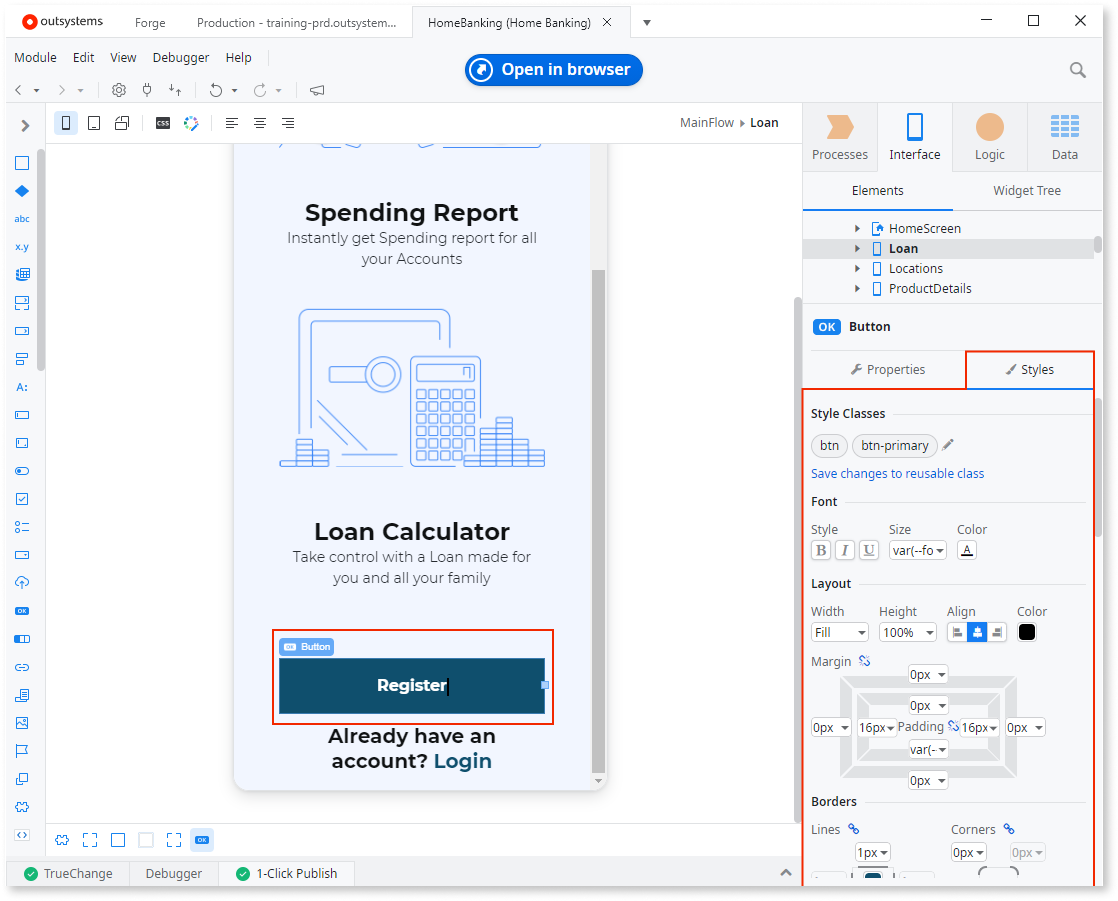Click the CSS style sheet editor icon
1118x901 pixels.
tap(162, 123)
